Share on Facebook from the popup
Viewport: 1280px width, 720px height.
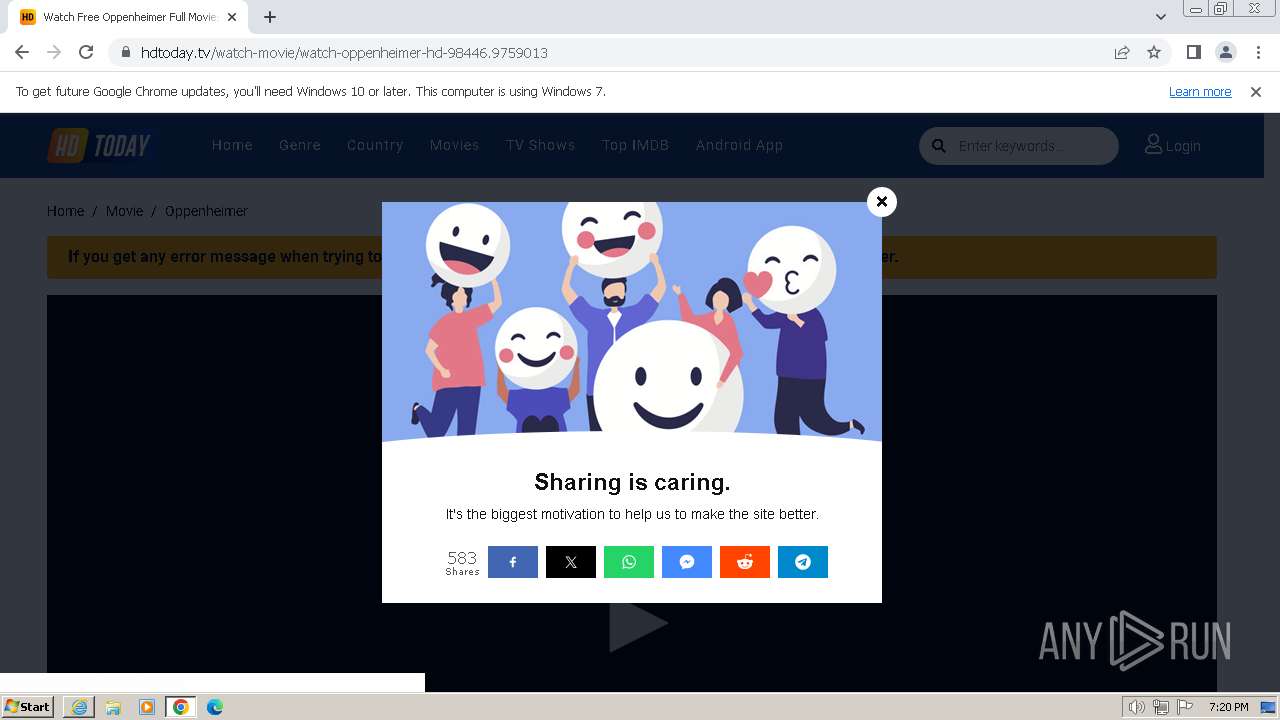point(513,562)
